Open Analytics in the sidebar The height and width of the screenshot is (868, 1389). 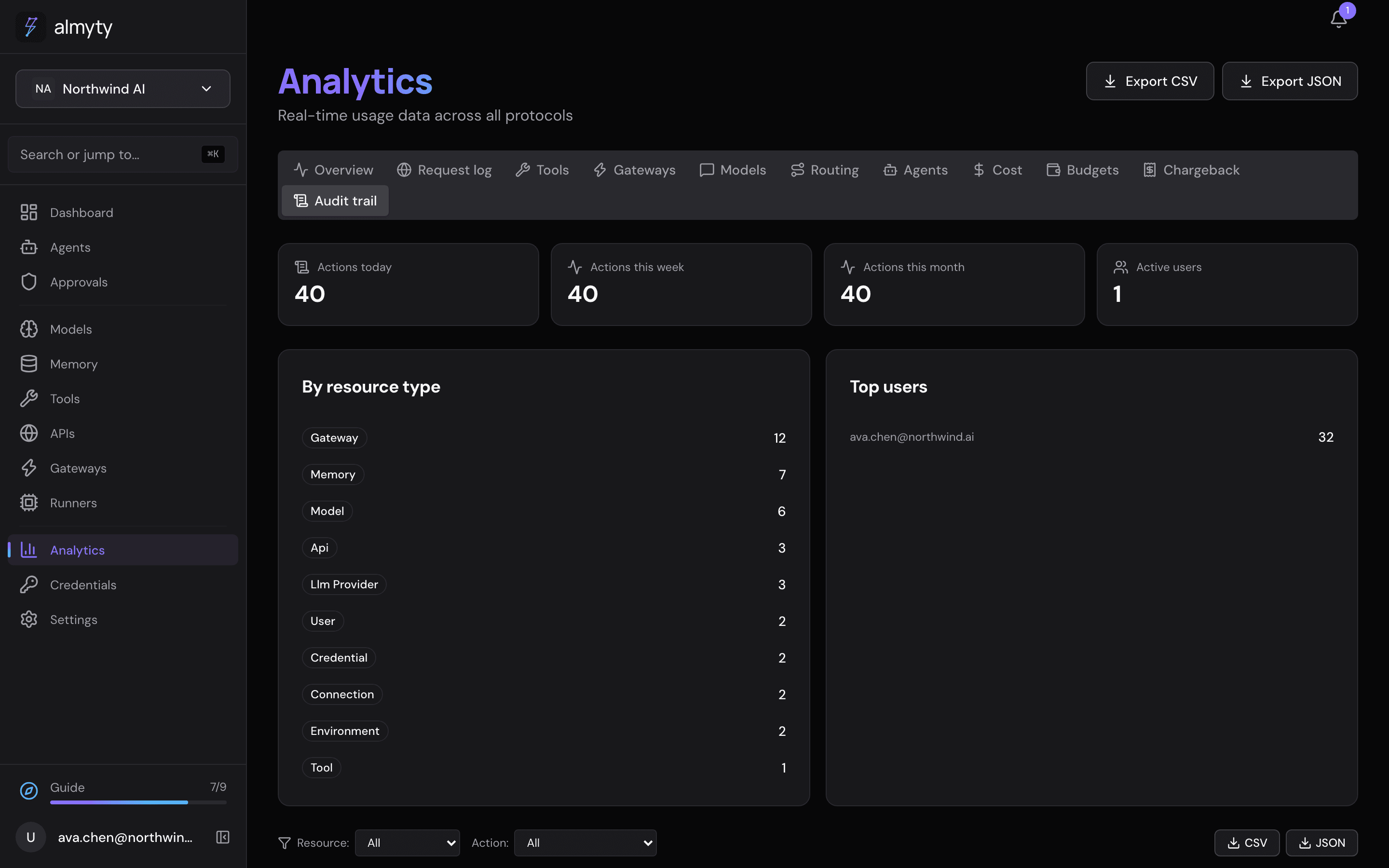coord(123,550)
